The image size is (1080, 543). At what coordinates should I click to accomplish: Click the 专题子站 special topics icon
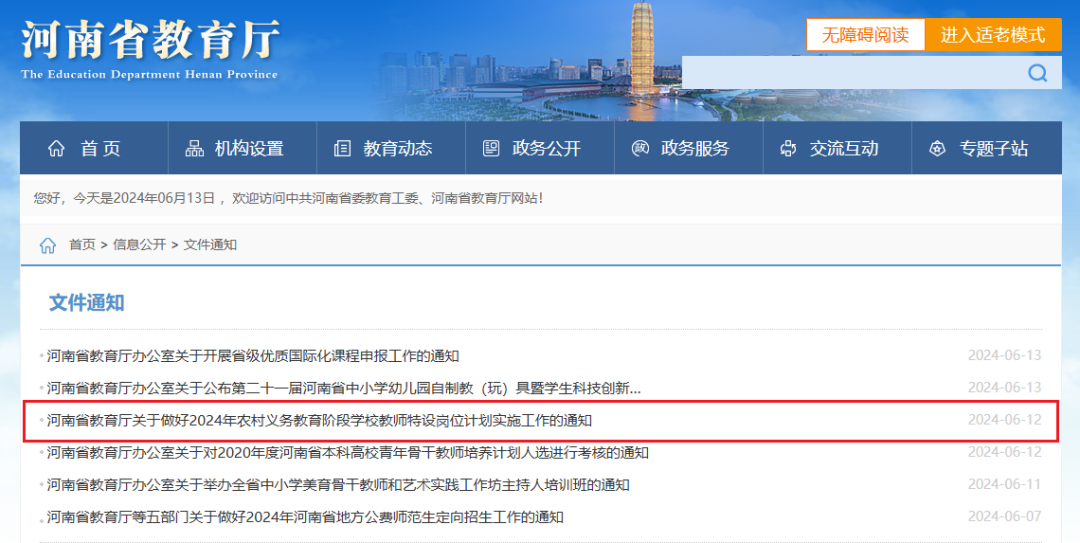[x=937, y=149]
